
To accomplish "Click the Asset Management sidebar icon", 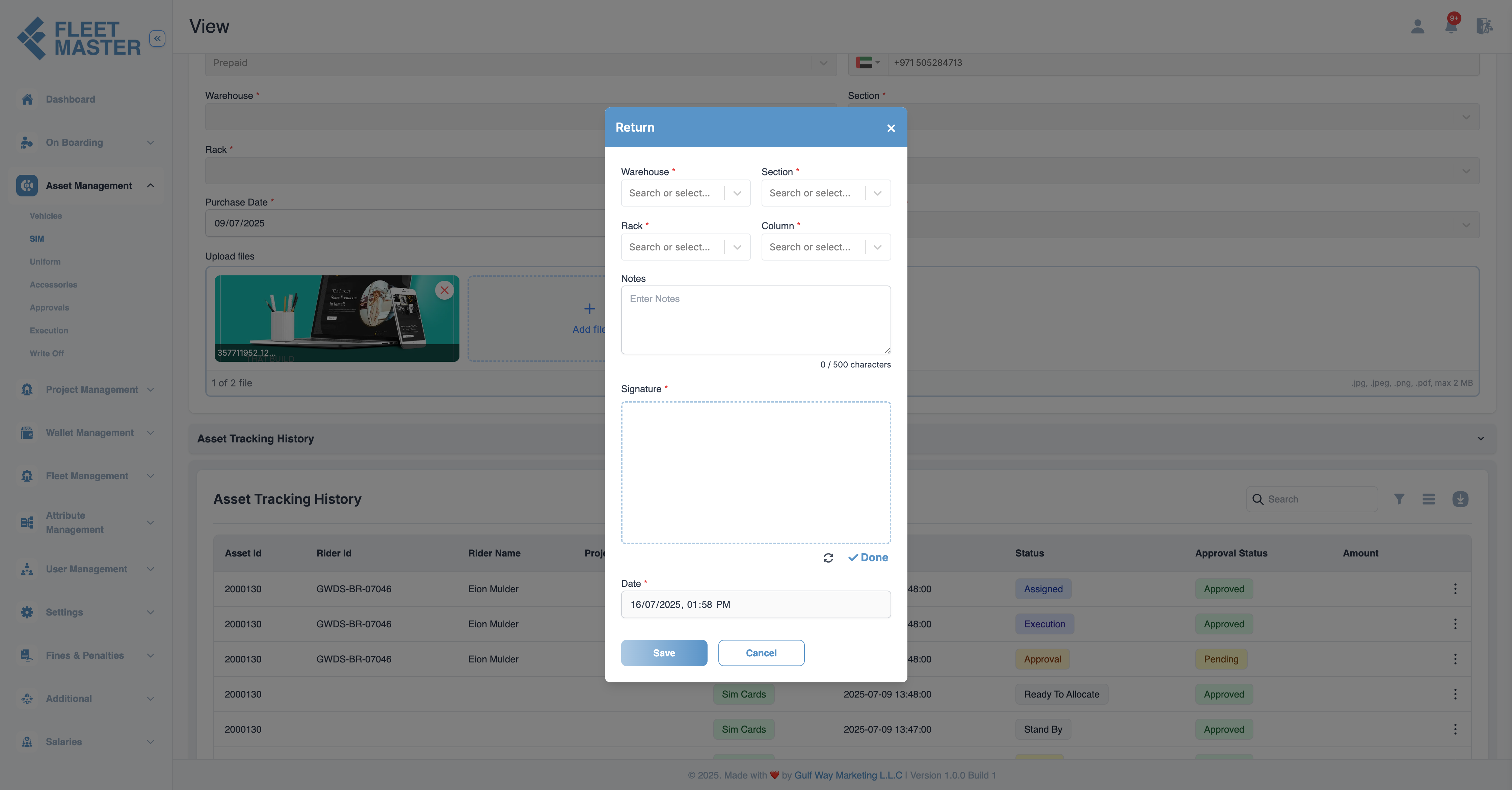I will pyautogui.click(x=27, y=186).
